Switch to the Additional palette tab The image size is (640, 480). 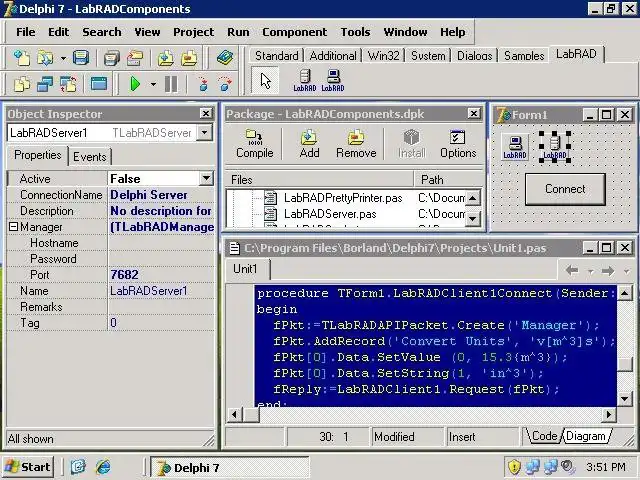point(333,56)
